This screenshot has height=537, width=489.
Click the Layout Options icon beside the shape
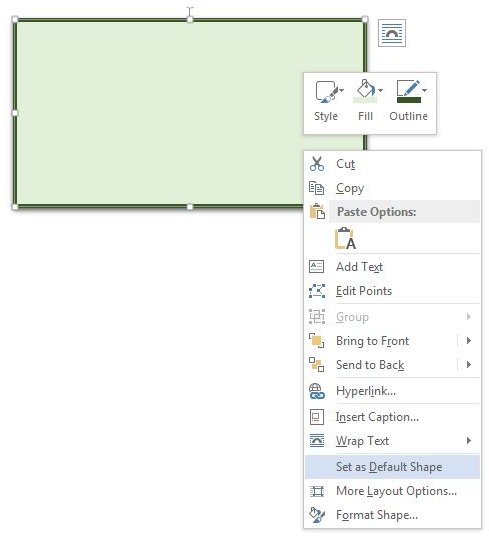point(392,33)
